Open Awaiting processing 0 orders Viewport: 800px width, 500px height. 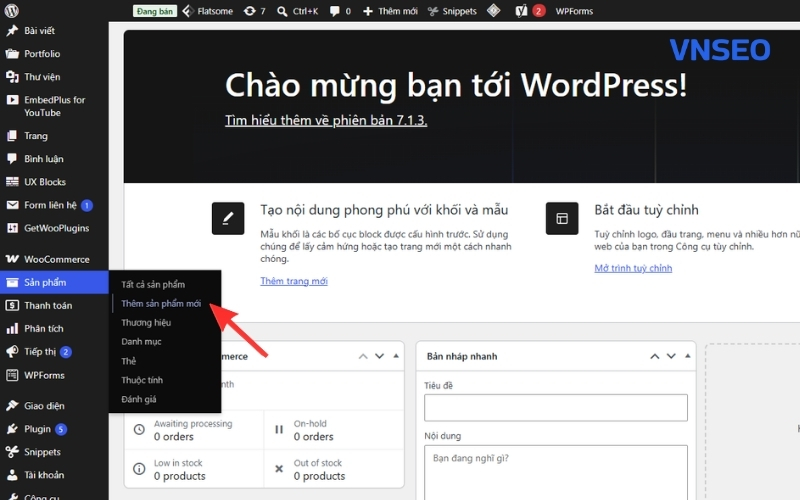coord(194,430)
